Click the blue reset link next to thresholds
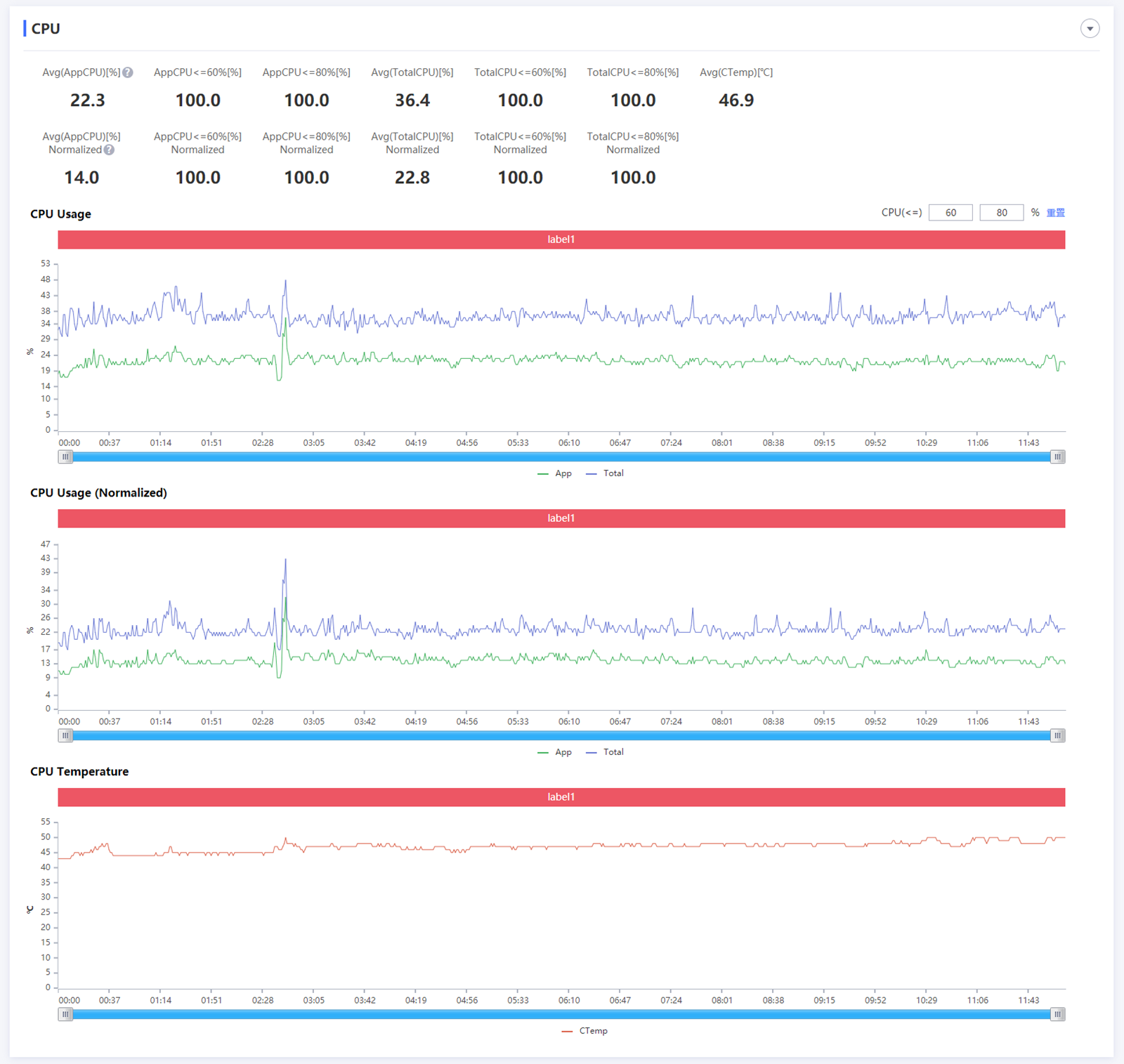The height and width of the screenshot is (1064, 1124). click(1055, 213)
